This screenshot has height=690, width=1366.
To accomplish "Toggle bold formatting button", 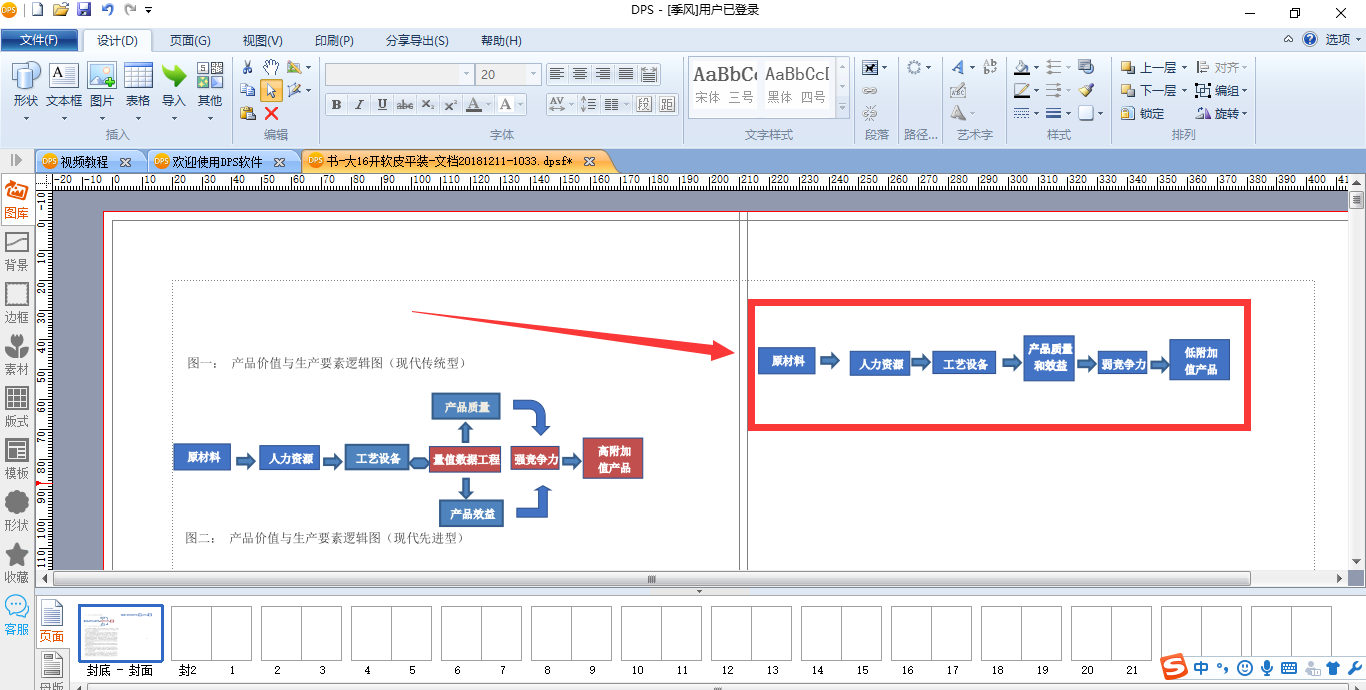I will click(336, 104).
